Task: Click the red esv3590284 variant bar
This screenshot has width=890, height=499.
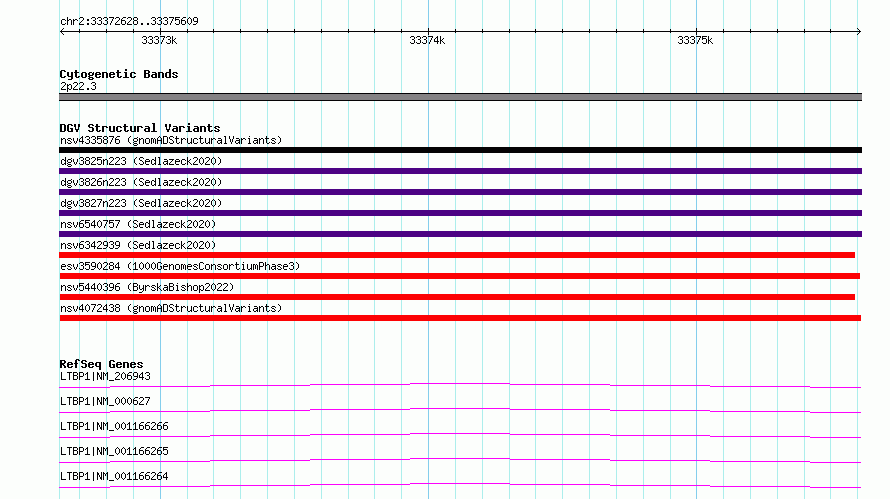Action: 460,276
